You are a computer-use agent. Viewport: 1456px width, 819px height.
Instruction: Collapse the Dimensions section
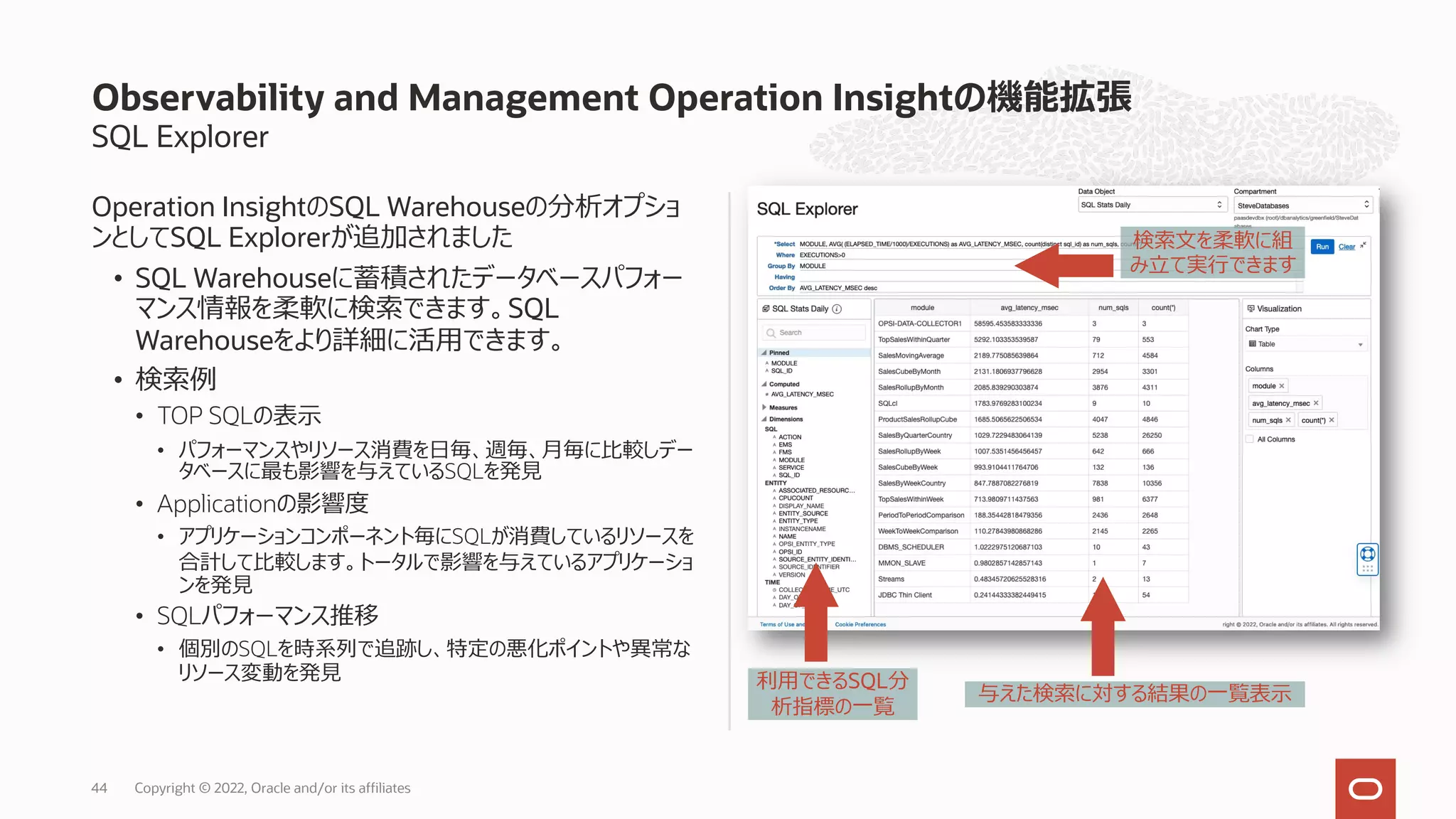tap(764, 419)
